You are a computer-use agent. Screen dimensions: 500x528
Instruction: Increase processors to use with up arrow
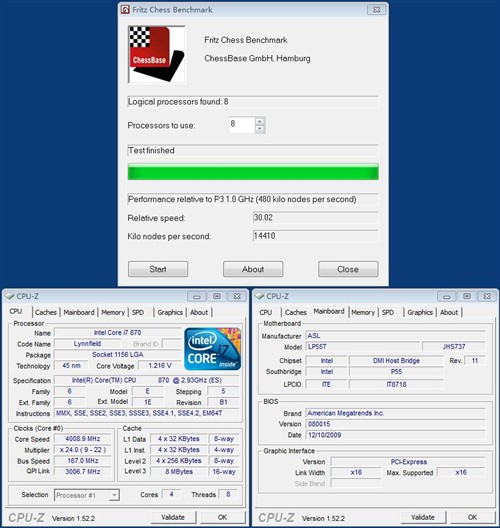pyautogui.click(x=260, y=121)
